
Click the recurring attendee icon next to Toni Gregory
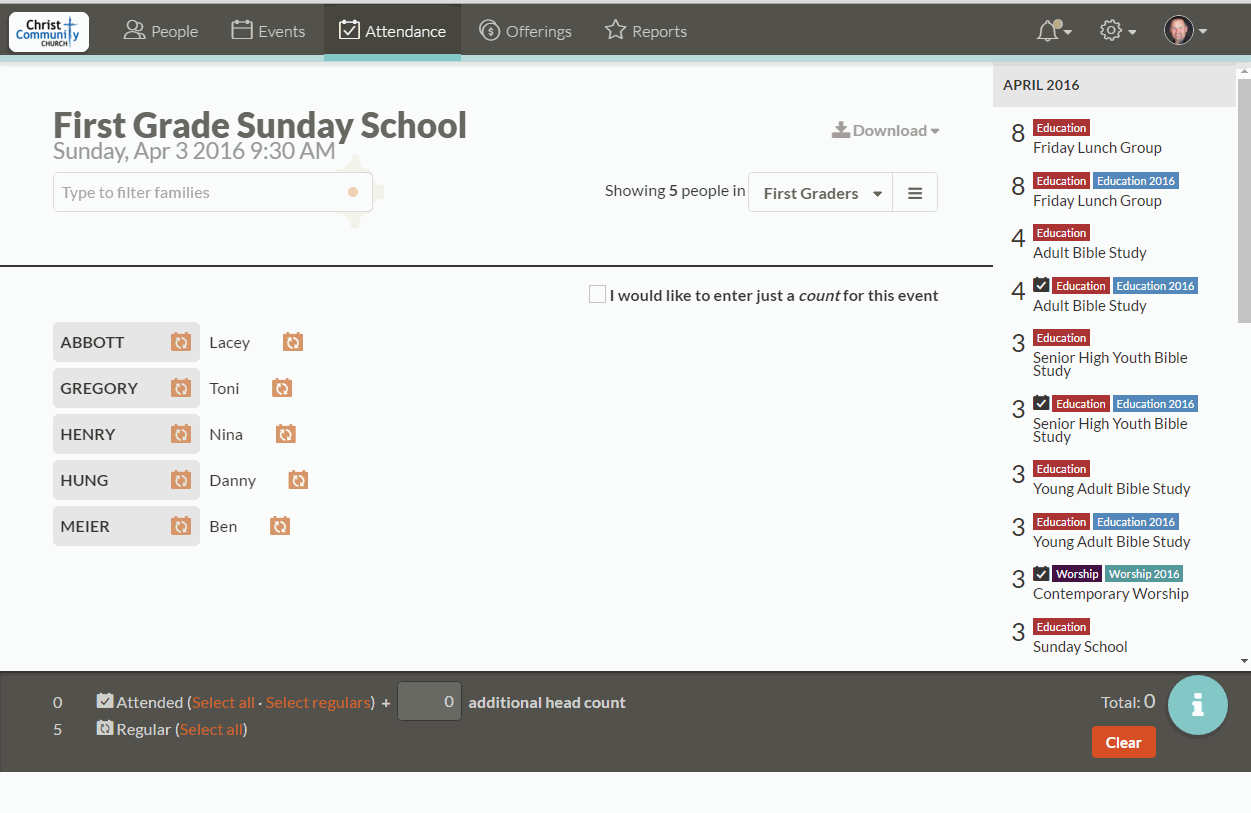(281, 387)
